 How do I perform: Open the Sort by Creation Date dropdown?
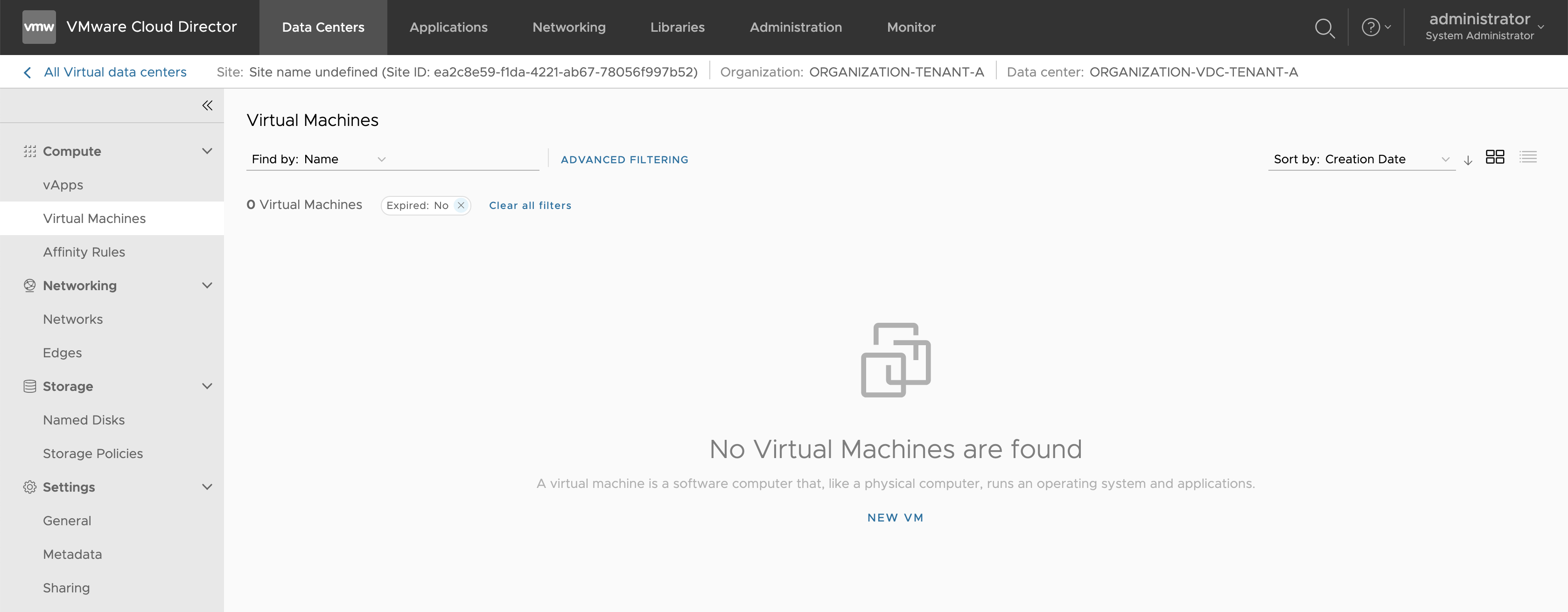(1361, 160)
